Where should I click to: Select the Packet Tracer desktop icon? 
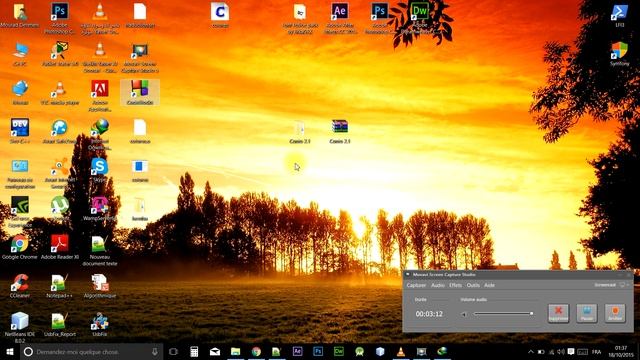pos(60,53)
